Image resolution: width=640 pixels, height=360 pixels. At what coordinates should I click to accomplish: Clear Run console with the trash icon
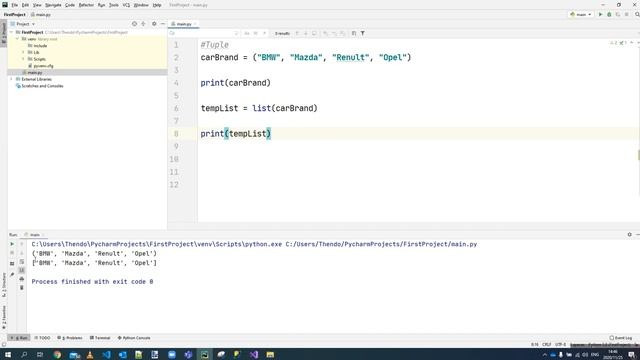22,288
